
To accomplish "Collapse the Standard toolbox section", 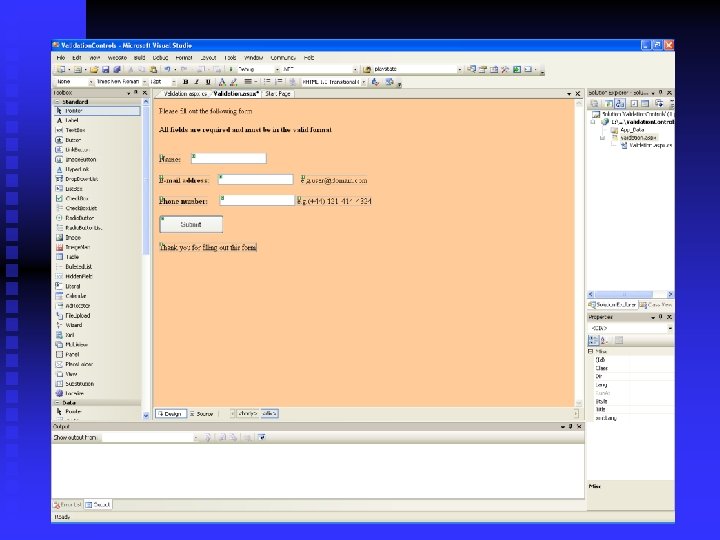I will point(58,101).
